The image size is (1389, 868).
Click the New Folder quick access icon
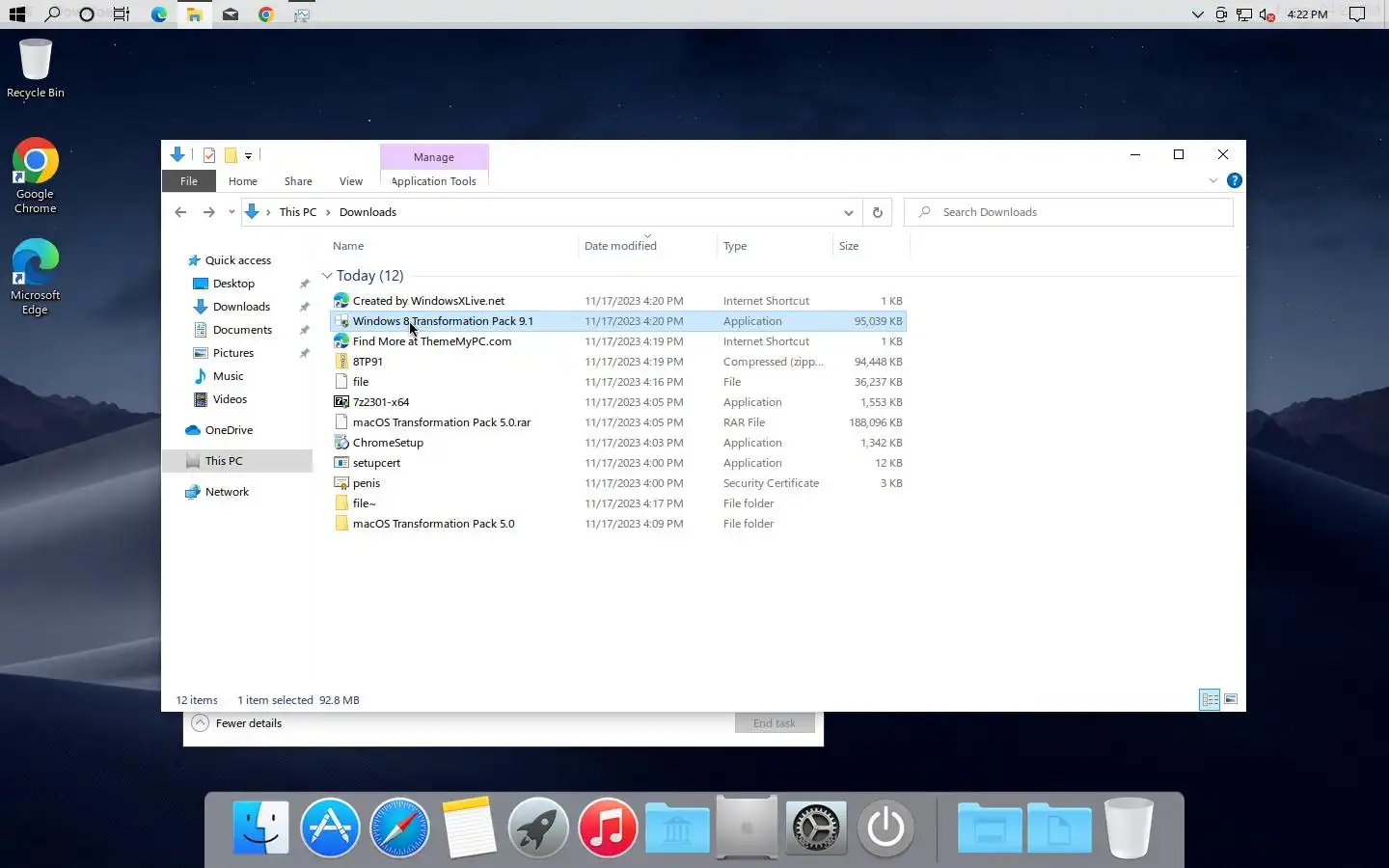coord(231,155)
